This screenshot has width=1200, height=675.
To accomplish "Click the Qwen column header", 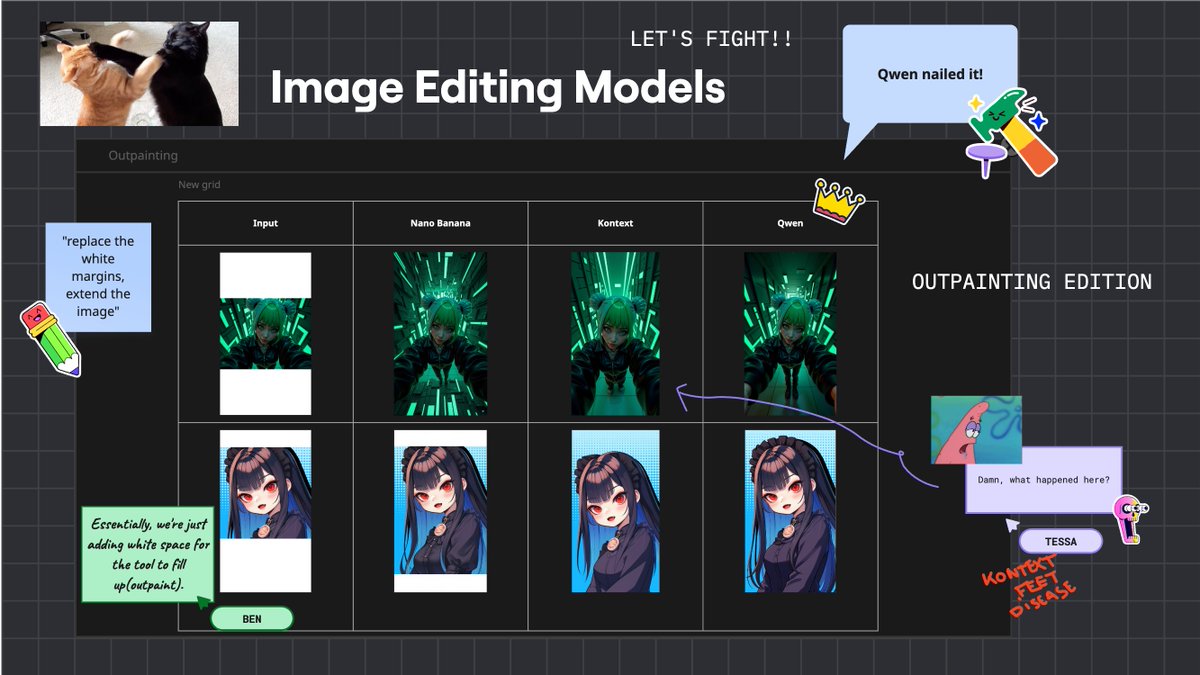I will 790,223.
